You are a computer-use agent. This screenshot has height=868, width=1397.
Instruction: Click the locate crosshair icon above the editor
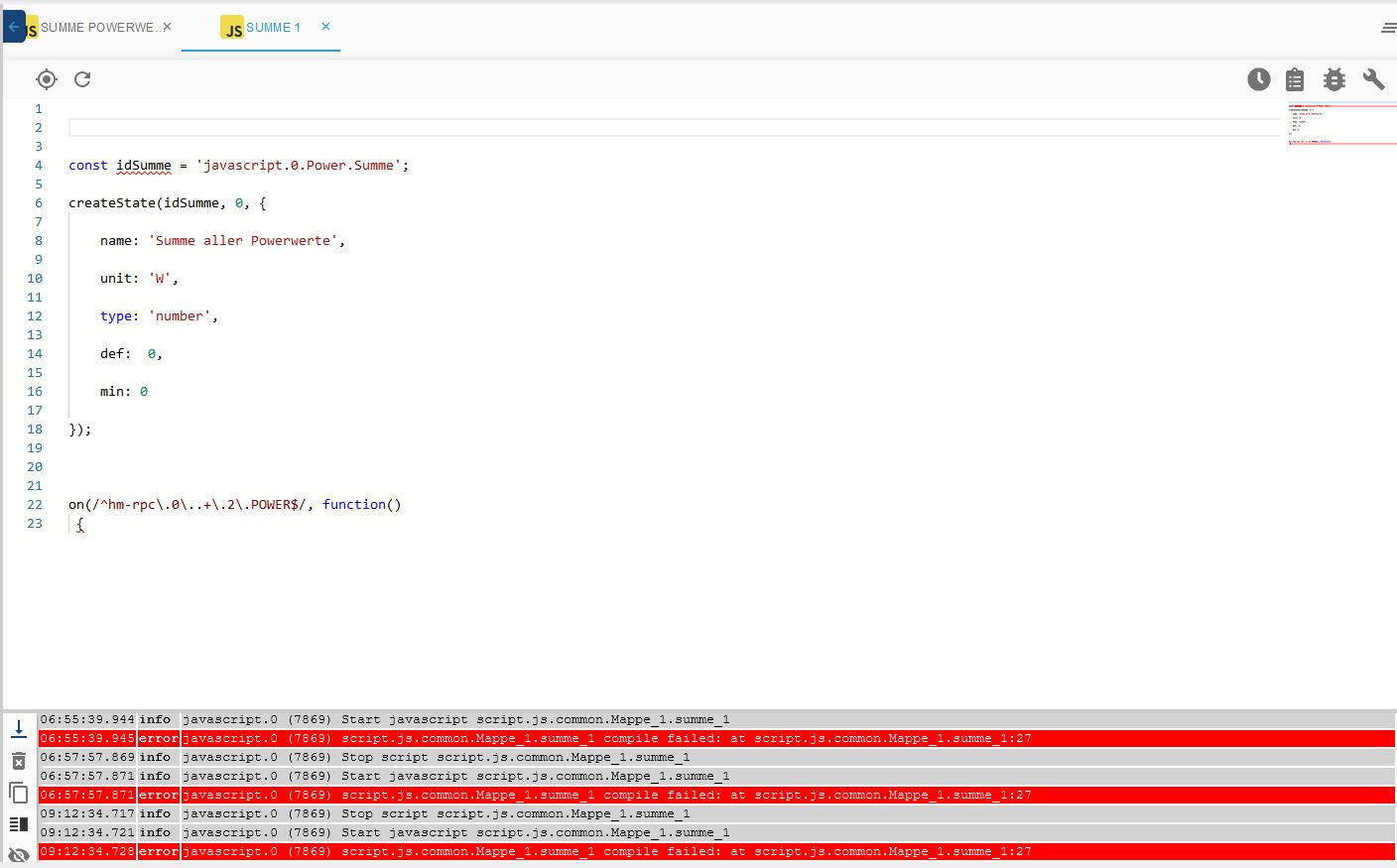coord(46,79)
